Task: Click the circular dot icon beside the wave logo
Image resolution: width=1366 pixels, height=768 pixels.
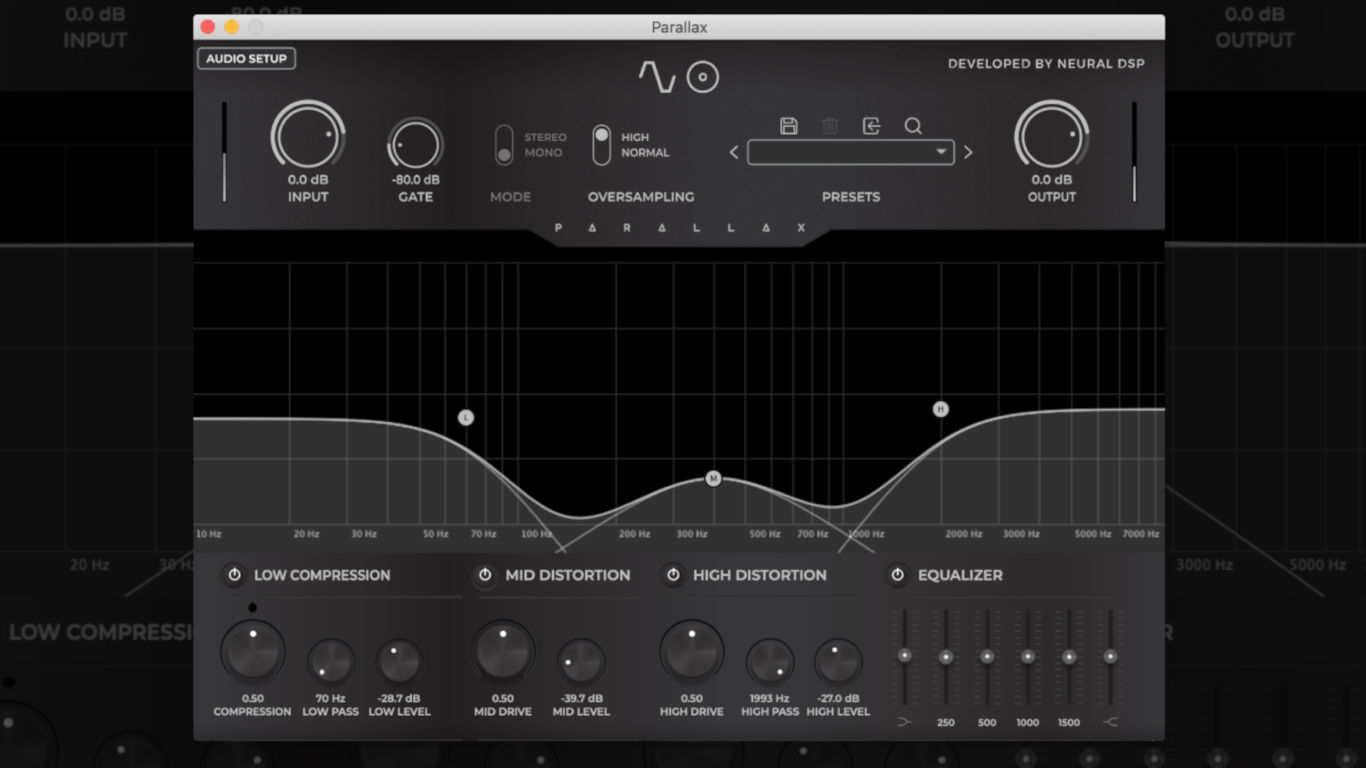Action: pyautogui.click(x=703, y=78)
